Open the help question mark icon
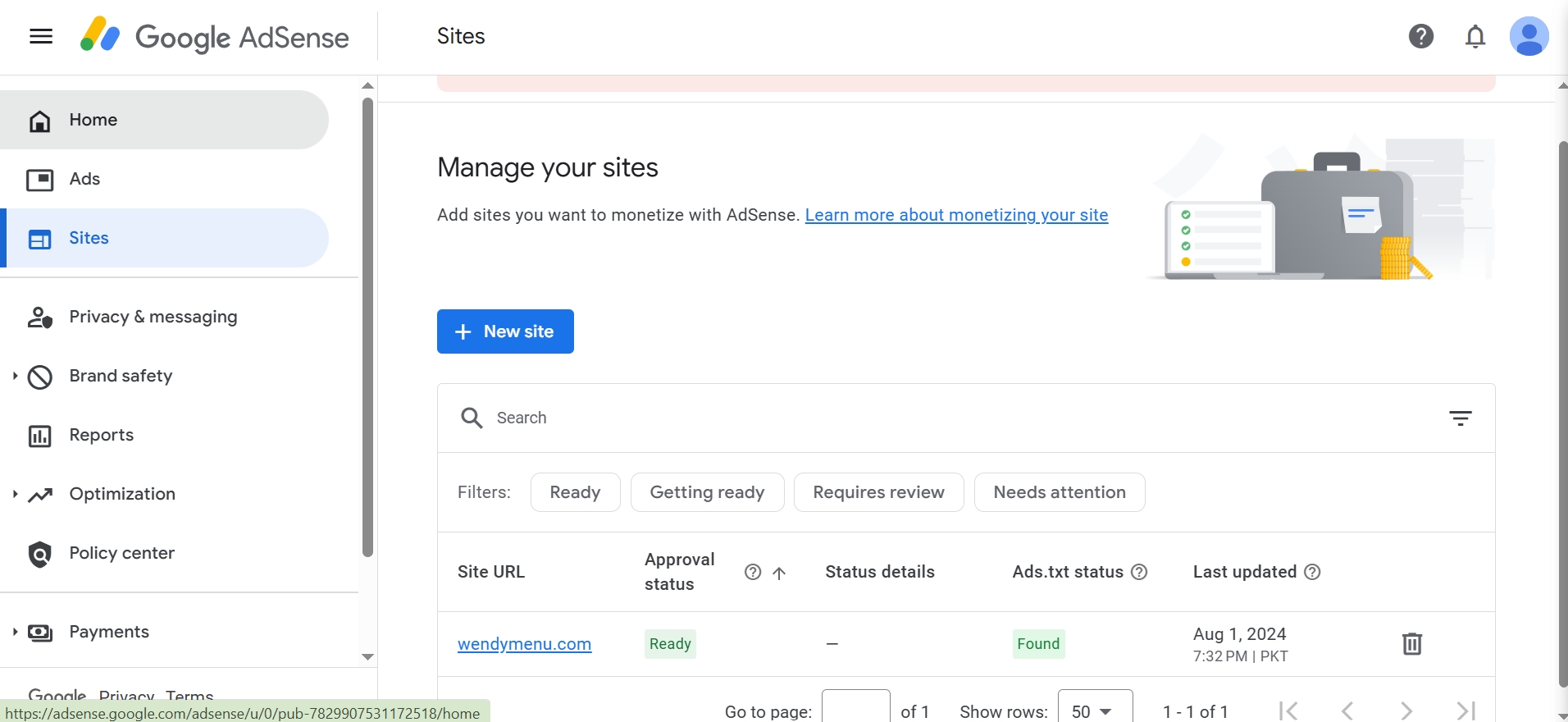 1421,37
